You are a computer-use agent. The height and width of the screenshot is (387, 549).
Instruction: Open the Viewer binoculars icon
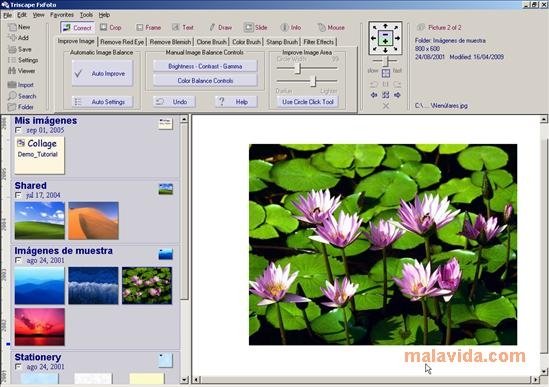pyautogui.click(x=12, y=71)
